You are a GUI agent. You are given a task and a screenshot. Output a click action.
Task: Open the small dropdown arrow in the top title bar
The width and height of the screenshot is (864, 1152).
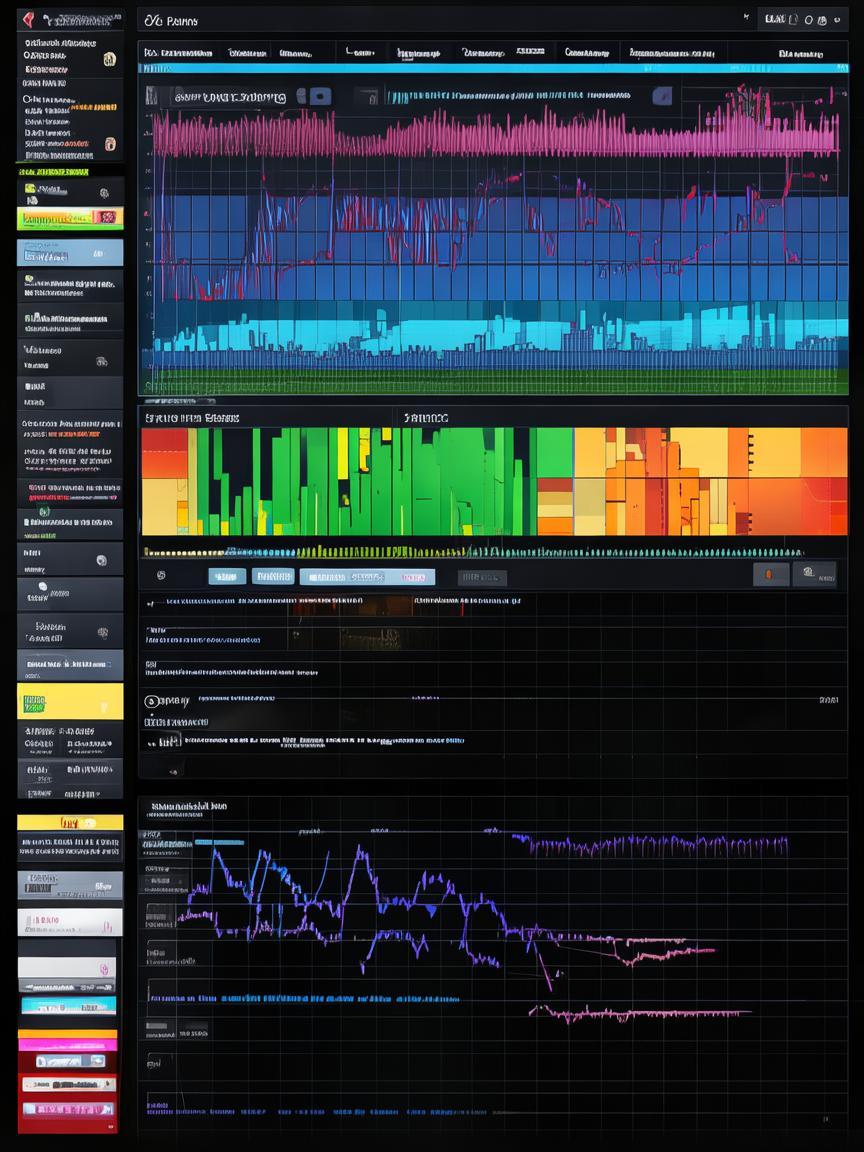pyautogui.click(x=746, y=17)
